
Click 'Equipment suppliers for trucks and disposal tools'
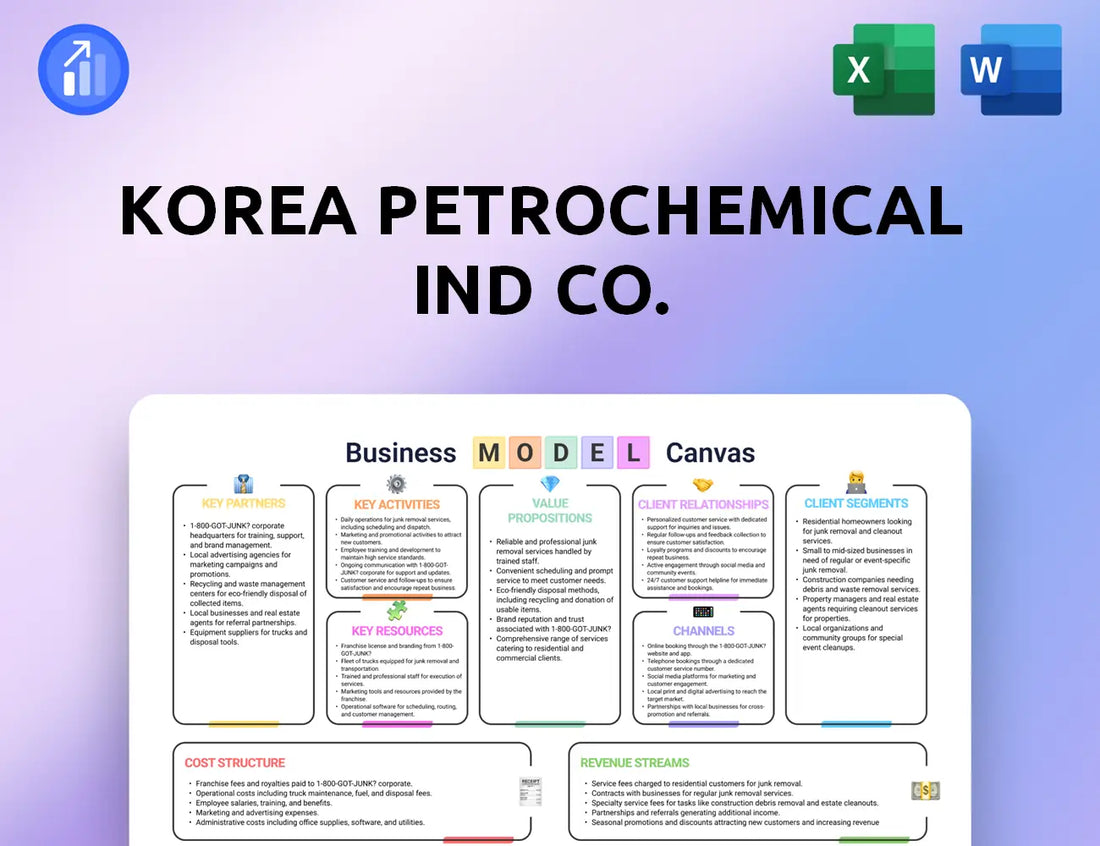(248, 637)
